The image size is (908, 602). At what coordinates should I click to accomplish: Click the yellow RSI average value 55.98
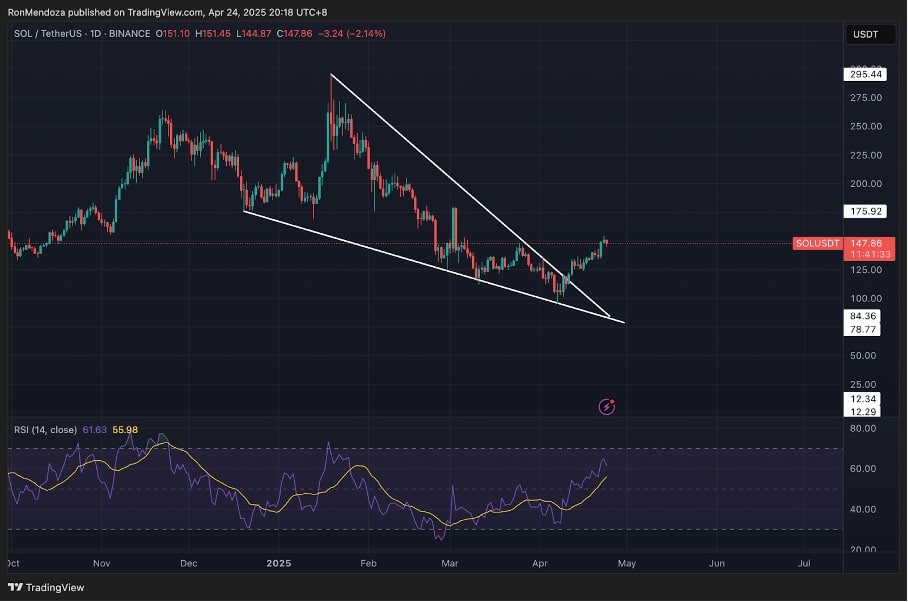tap(125, 430)
